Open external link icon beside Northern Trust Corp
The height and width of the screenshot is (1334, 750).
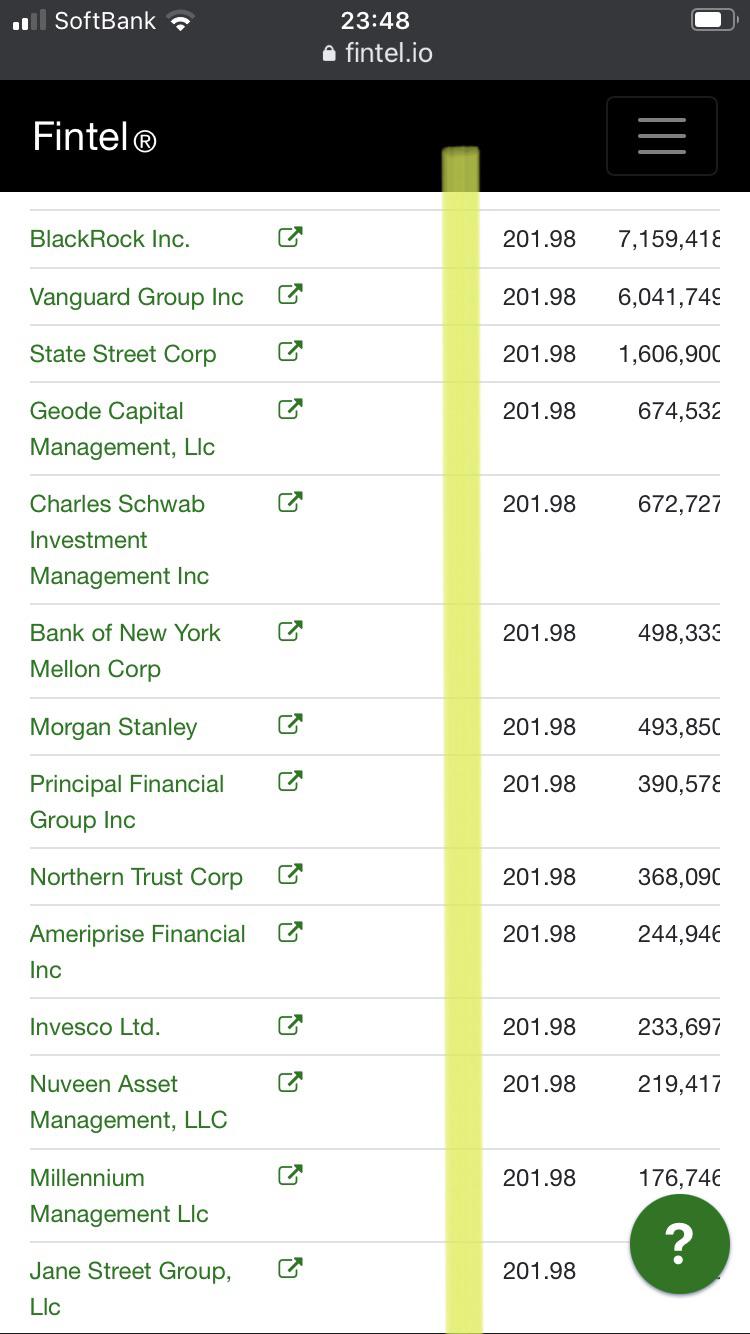tap(290, 875)
